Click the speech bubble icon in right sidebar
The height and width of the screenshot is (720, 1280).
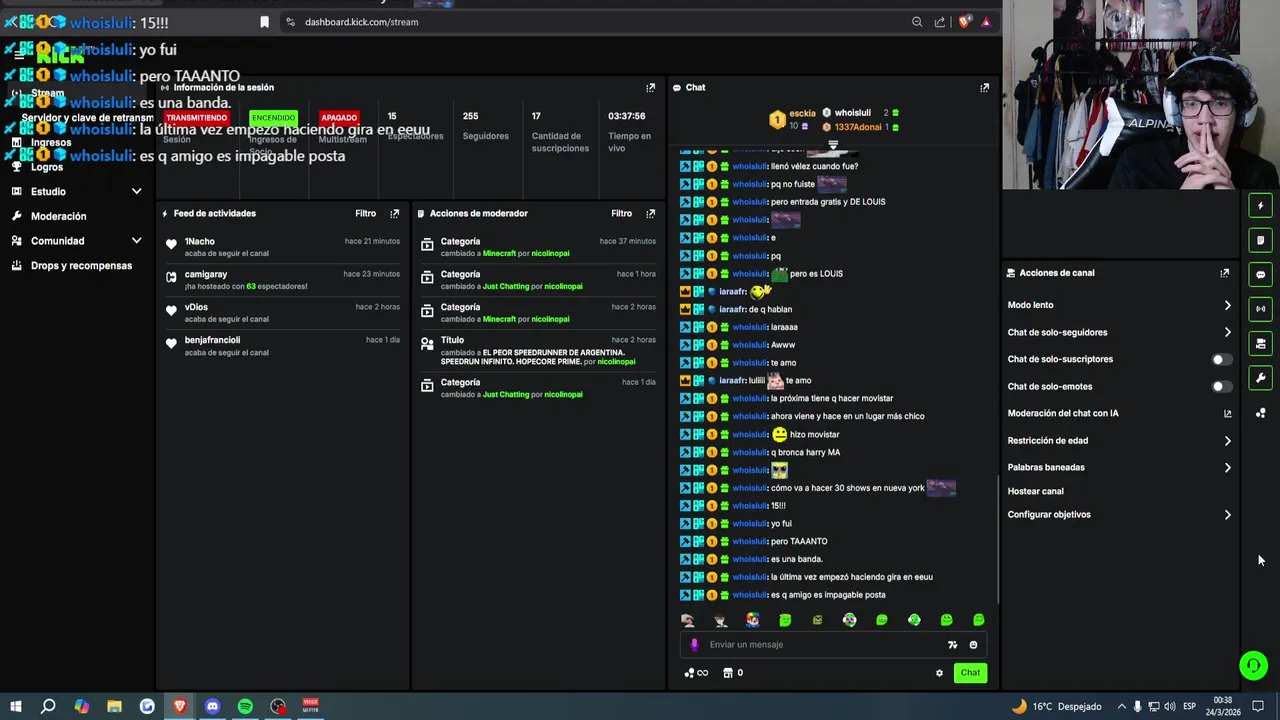click(x=1260, y=275)
